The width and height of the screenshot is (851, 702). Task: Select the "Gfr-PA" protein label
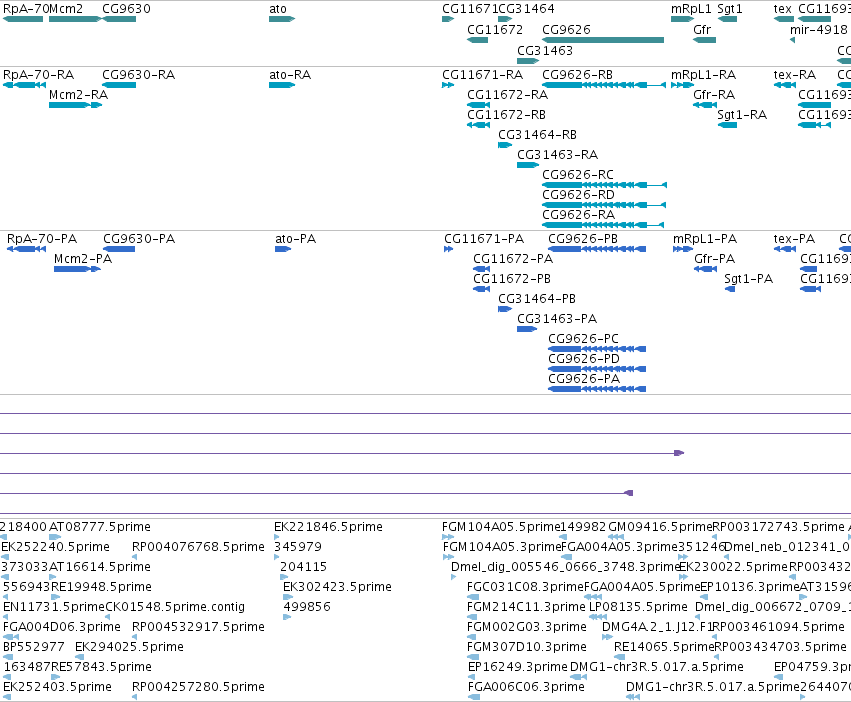coord(714,258)
